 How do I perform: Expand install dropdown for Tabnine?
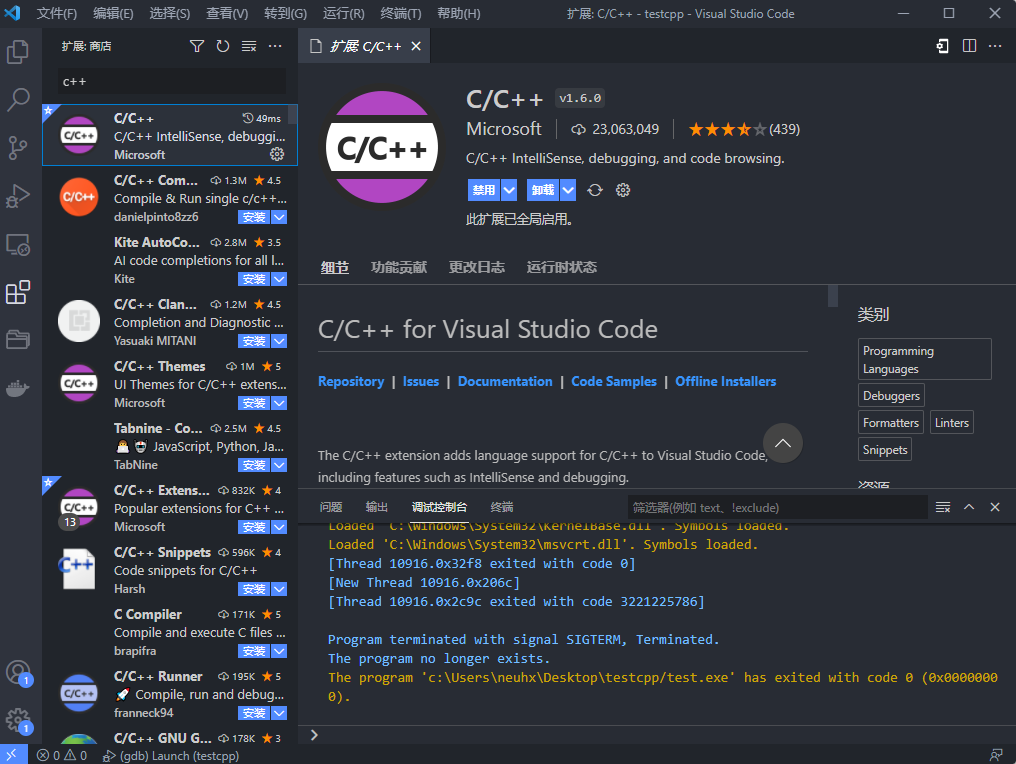point(279,465)
